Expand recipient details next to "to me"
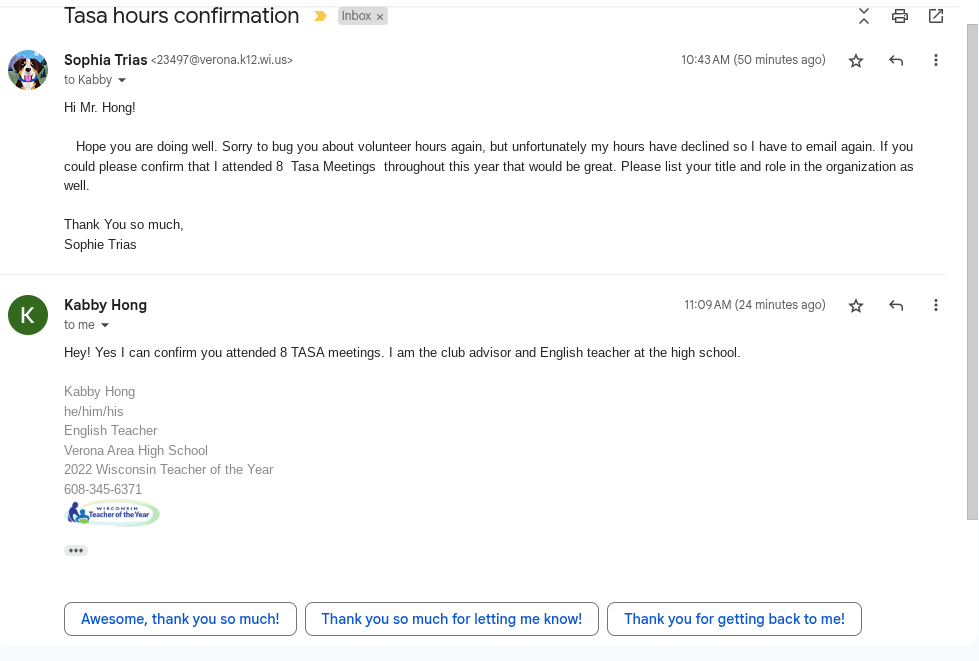979x661 pixels. click(105, 325)
